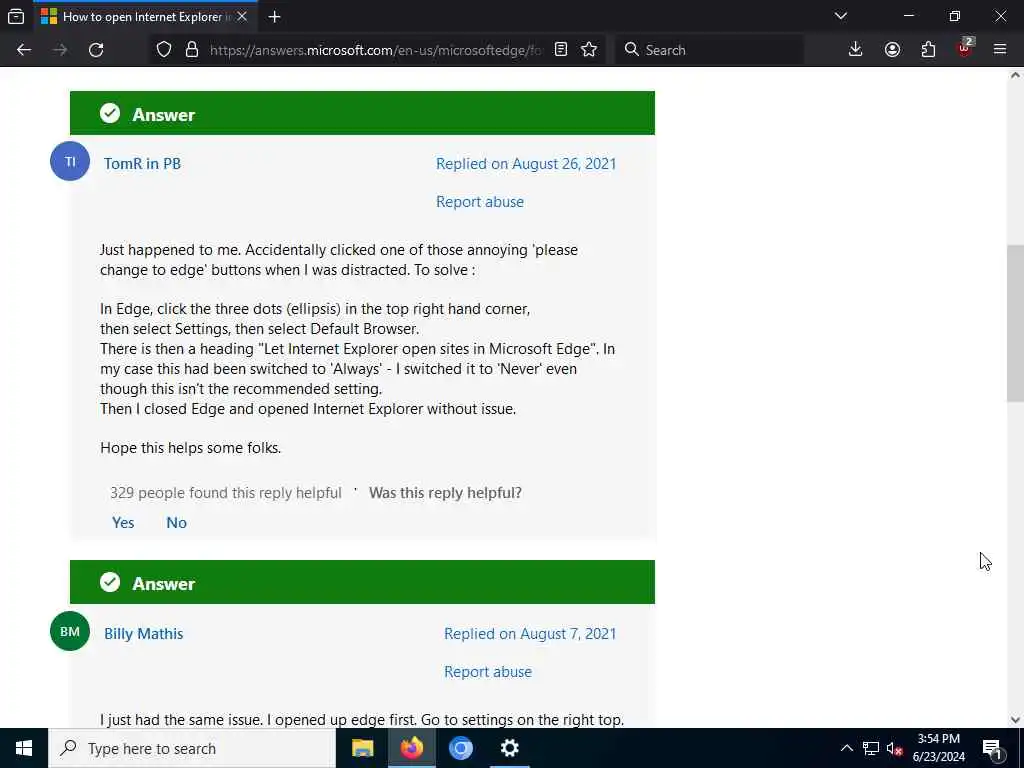Click taskbar 'Type here to search' box

point(192,748)
